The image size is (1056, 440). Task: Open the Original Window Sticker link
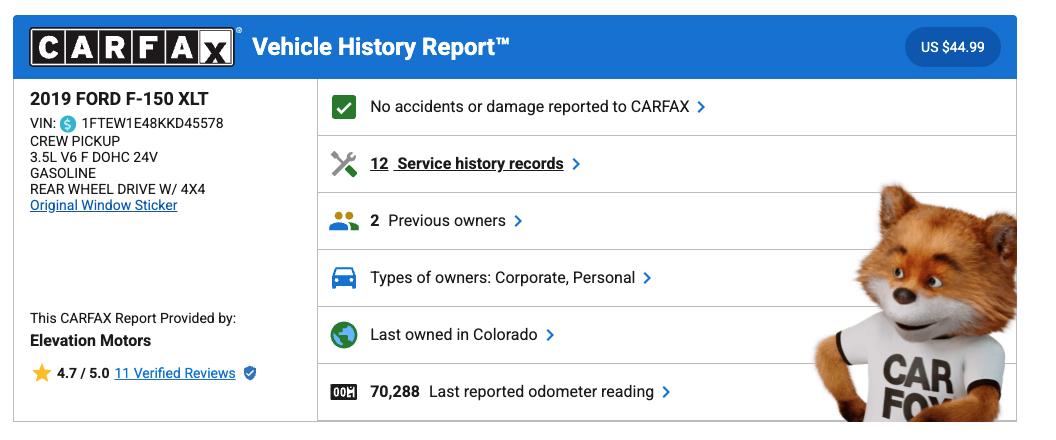click(104, 205)
